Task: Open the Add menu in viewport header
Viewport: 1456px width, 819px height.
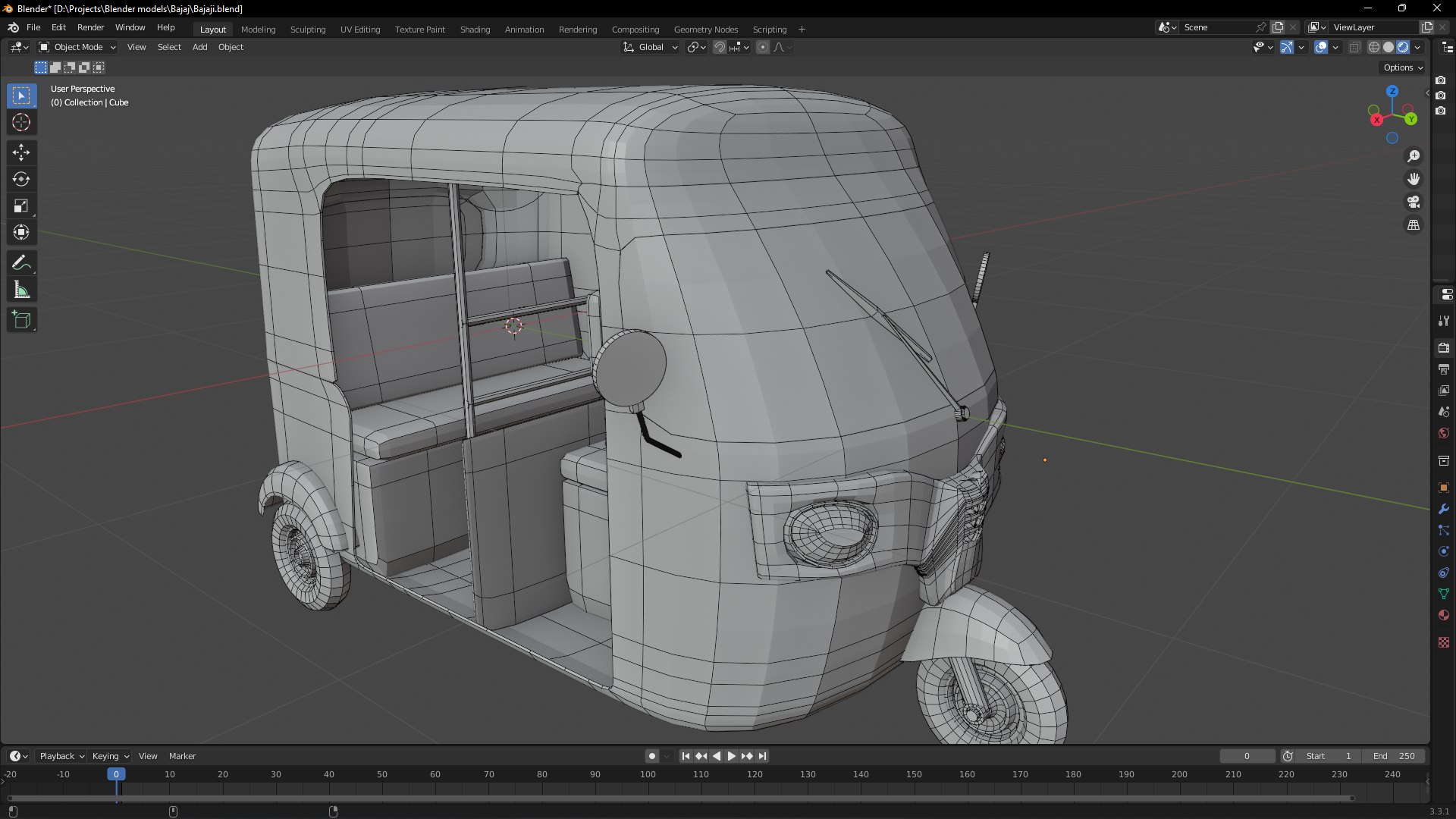Action: (x=199, y=47)
